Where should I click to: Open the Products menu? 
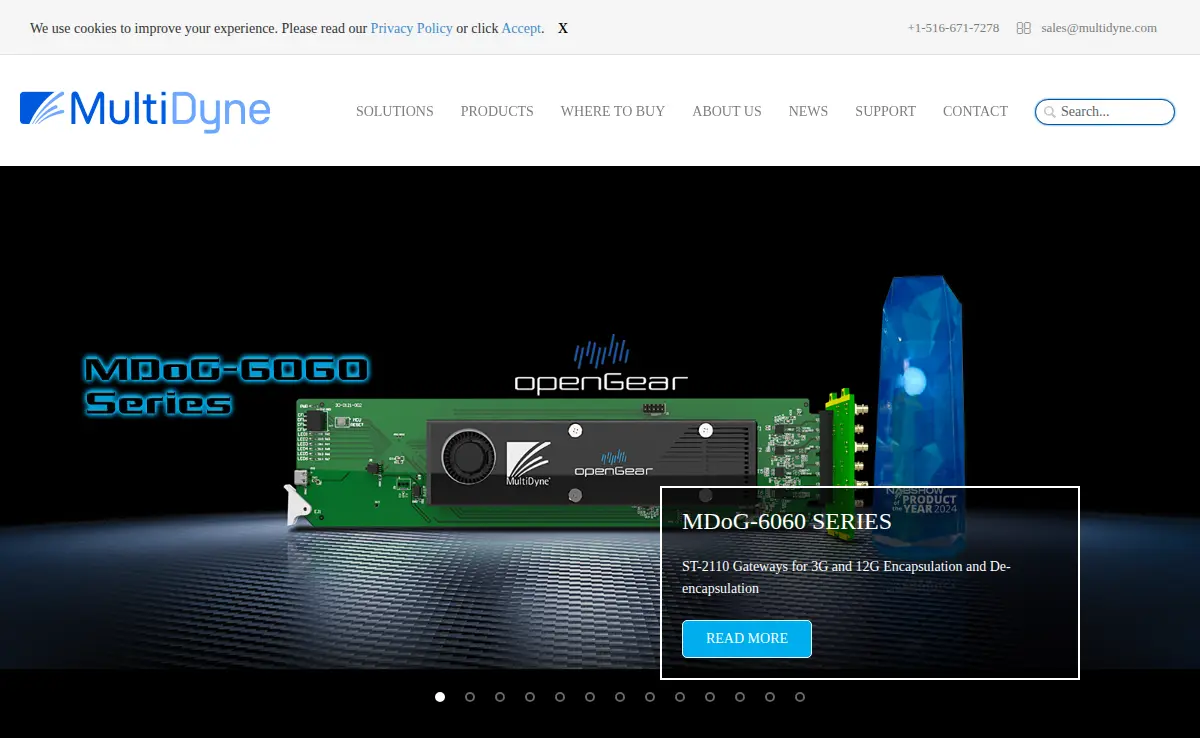coord(497,111)
